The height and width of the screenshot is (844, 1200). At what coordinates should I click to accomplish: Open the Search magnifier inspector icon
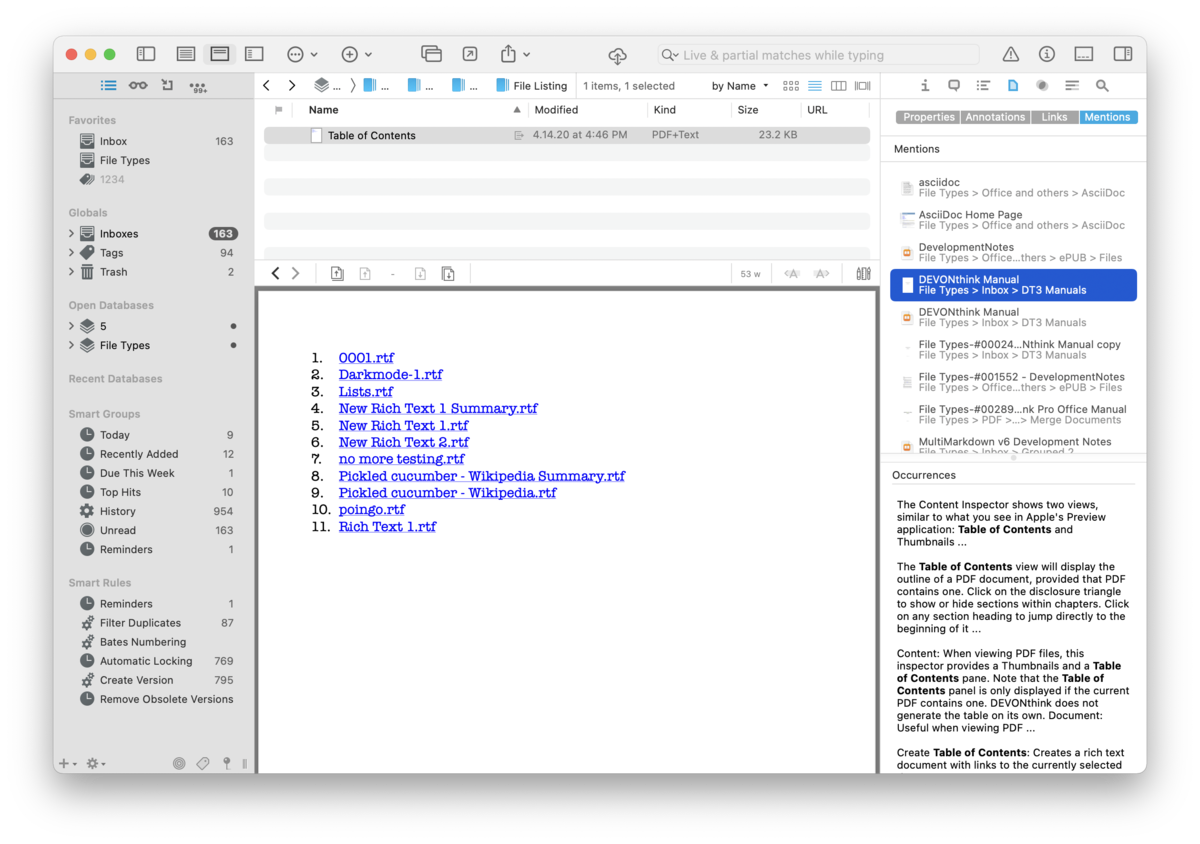click(1102, 86)
